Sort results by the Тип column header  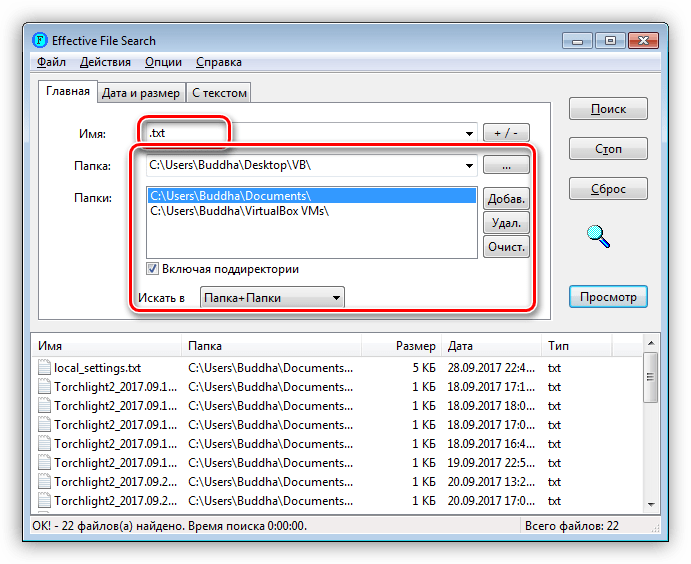[x=577, y=346]
